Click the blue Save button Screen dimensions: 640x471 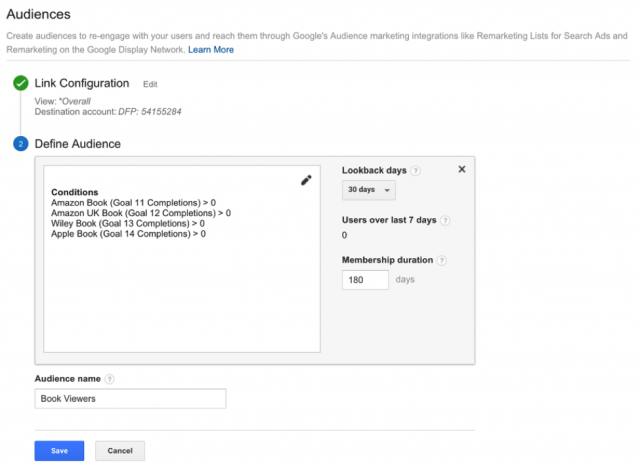coord(59,451)
